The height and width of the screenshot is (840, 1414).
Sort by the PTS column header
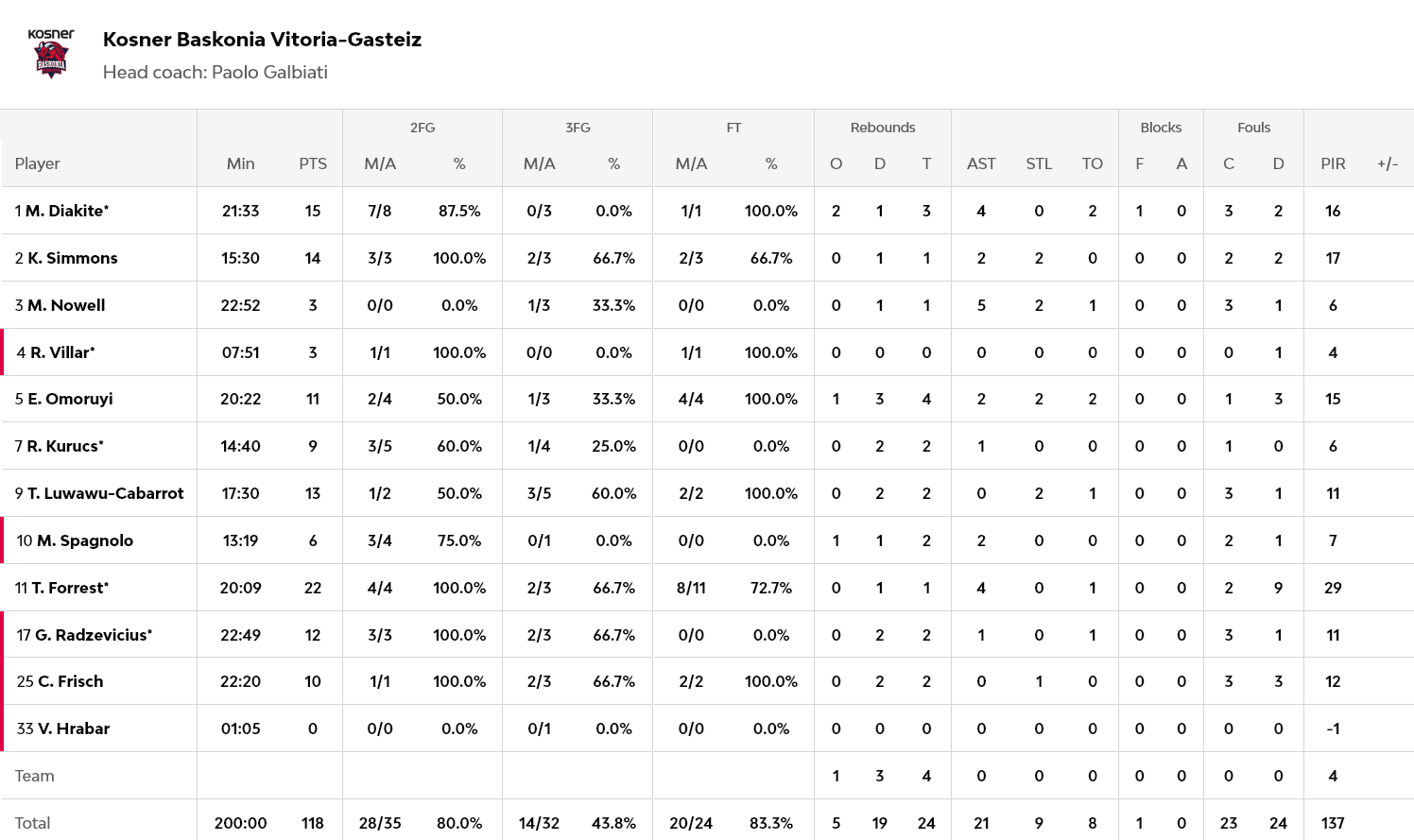click(313, 163)
